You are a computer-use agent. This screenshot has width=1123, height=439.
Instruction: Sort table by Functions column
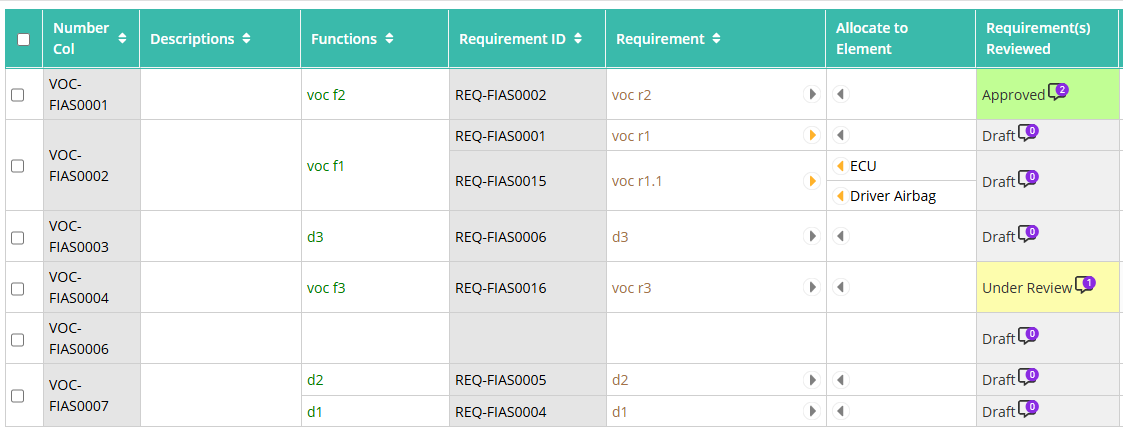[x=389, y=39]
